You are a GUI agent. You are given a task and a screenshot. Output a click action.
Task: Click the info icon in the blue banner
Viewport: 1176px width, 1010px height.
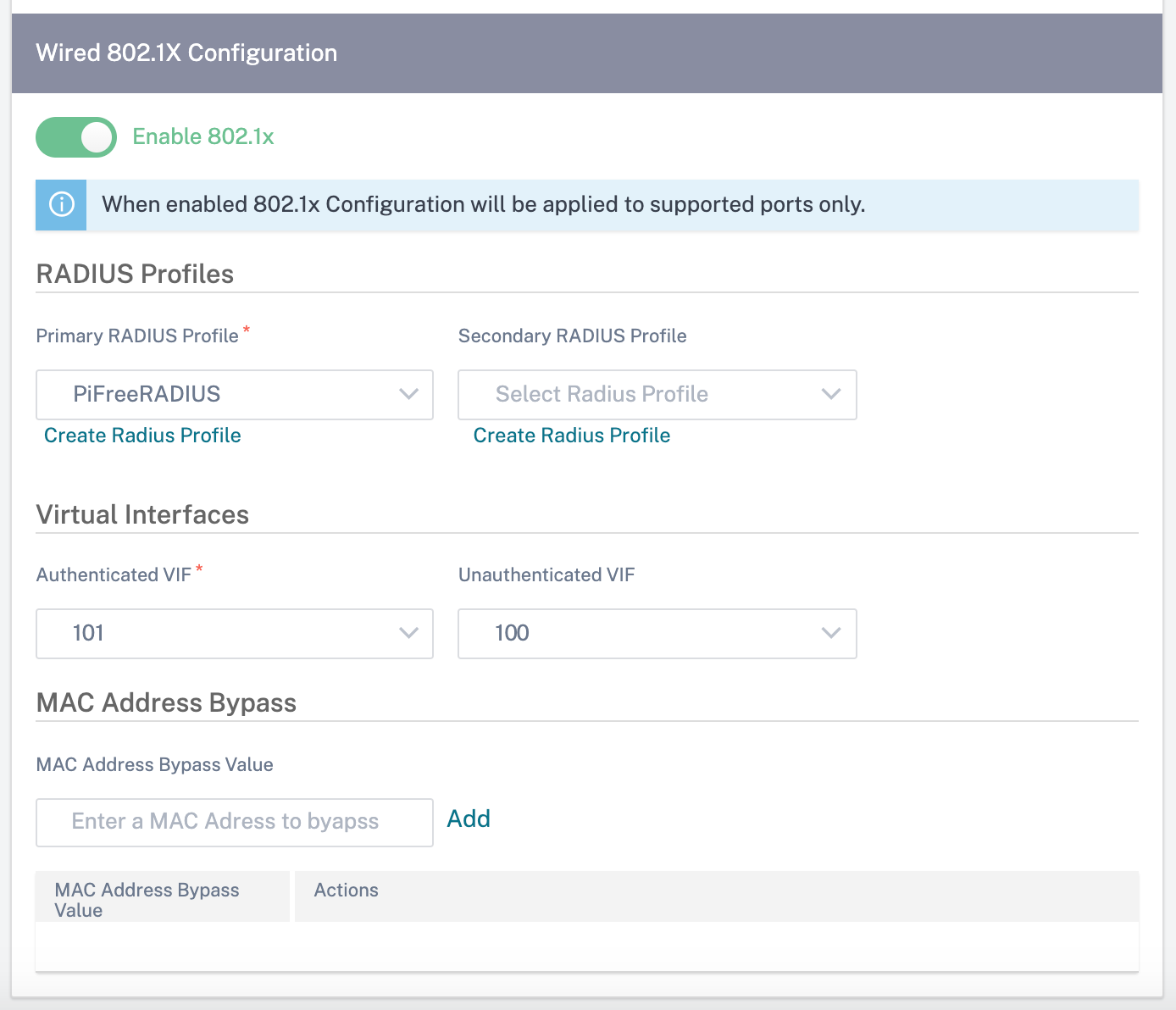click(62, 204)
